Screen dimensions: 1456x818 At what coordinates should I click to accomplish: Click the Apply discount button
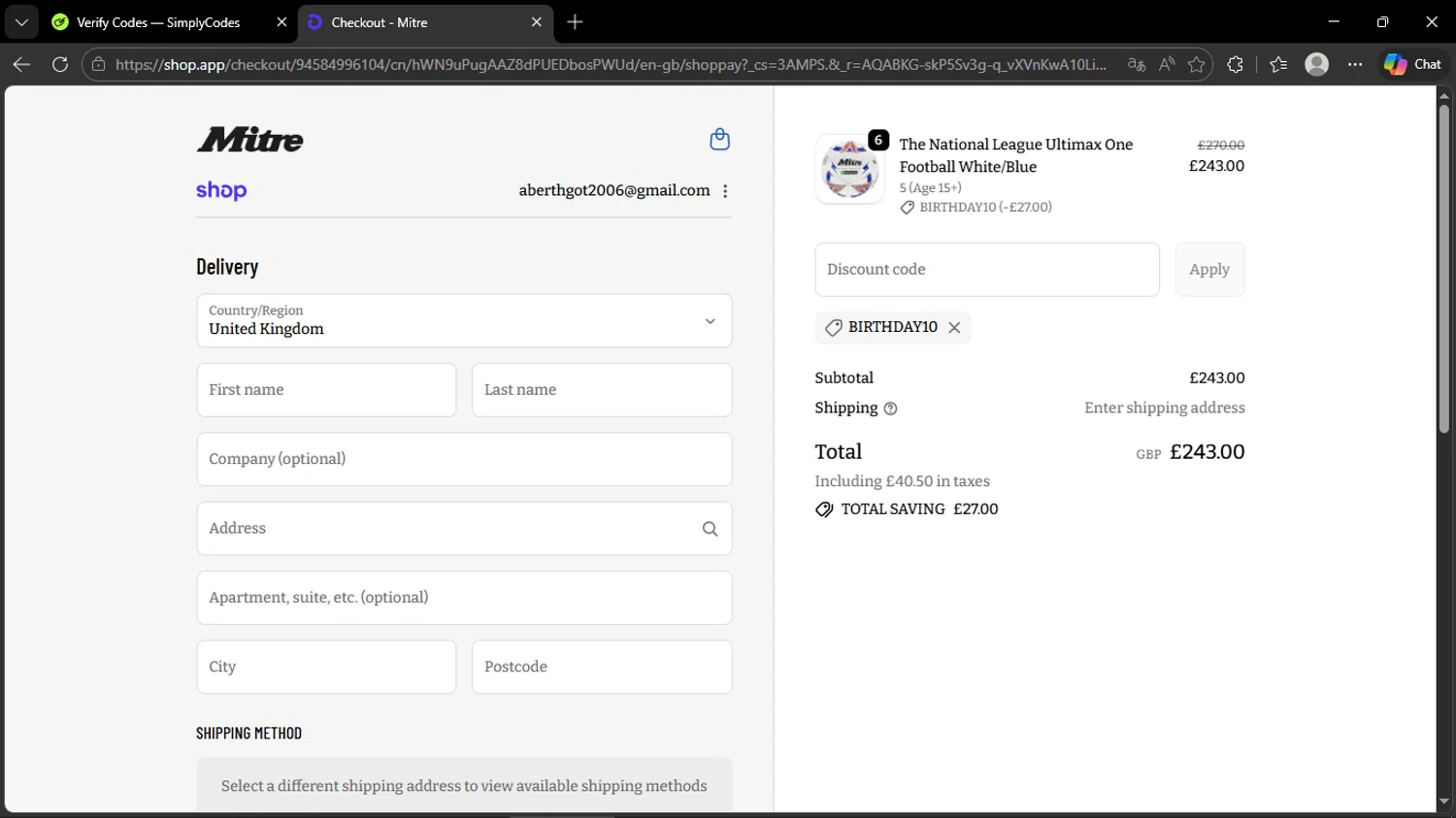pos(1209,270)
